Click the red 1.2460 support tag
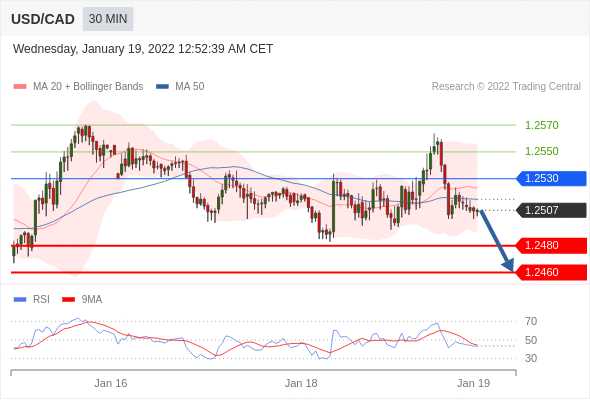Viewport: 590px width, 400px height. (551, 272)
